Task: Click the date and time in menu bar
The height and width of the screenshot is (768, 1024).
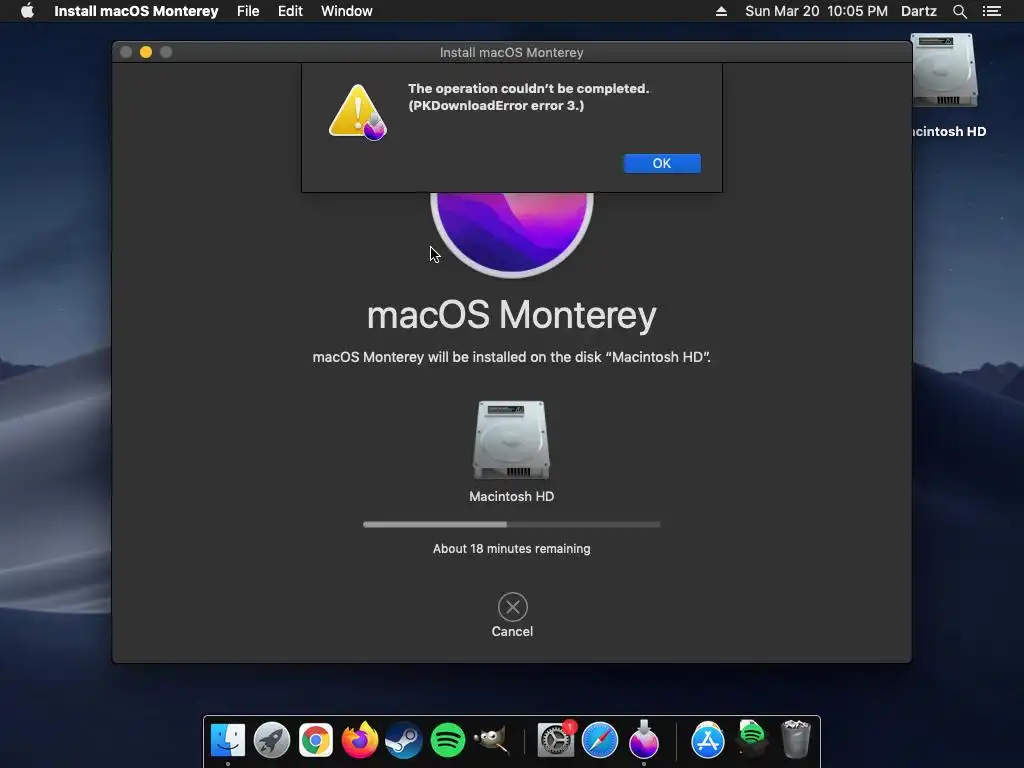Action: click(816, 11)
